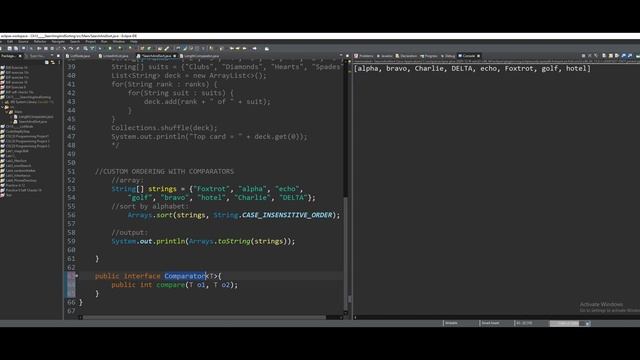Click the compare method name in code
The width and height of the screenshot is (640, 360).
point(171,285)
